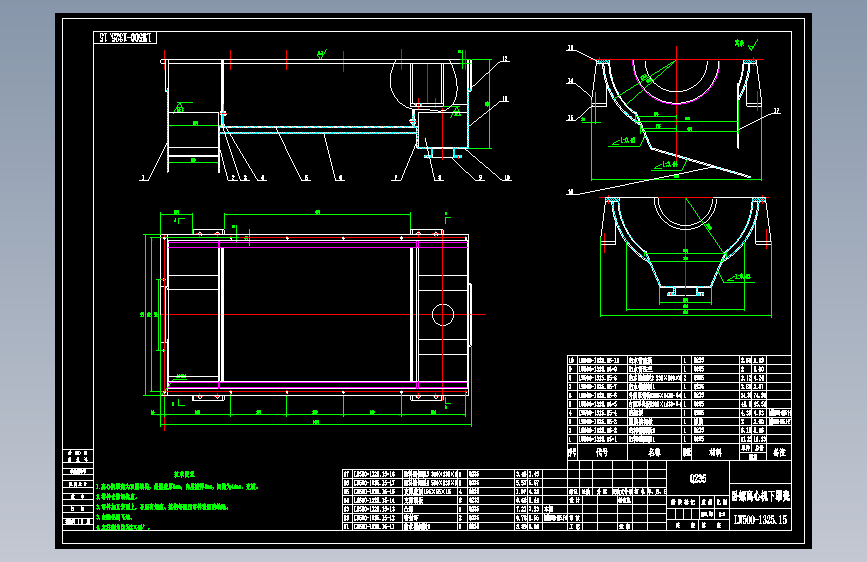Click the drawing title 卧螺离心机下罩壳
Viewport: 867px width, 562px height.
(760, 496)
